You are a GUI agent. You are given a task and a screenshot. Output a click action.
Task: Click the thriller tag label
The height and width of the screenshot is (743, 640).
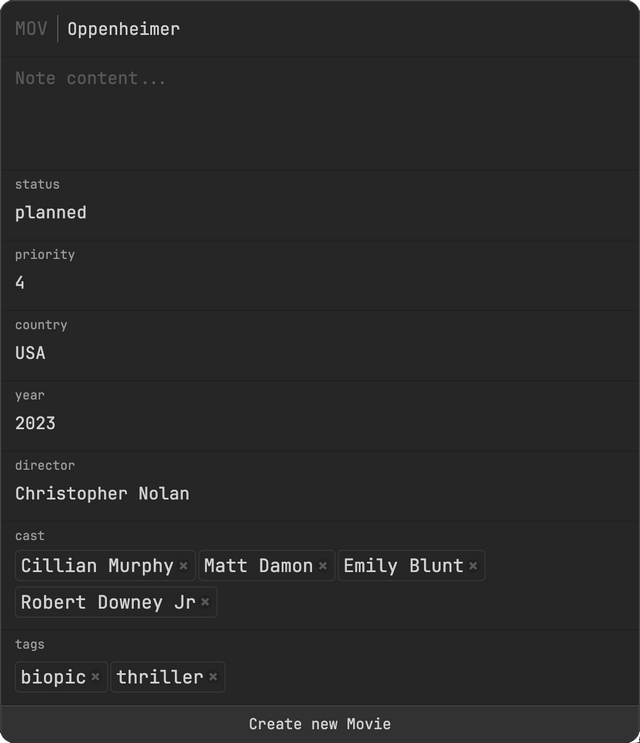pos(159,677)
